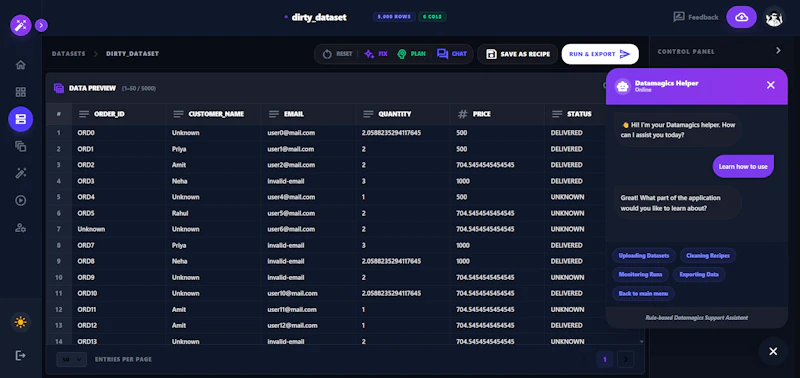The height and width of the screenshot is (378, 800).
Task: Open the play runs sidebar icon
Action: click(x=20, y=200)
